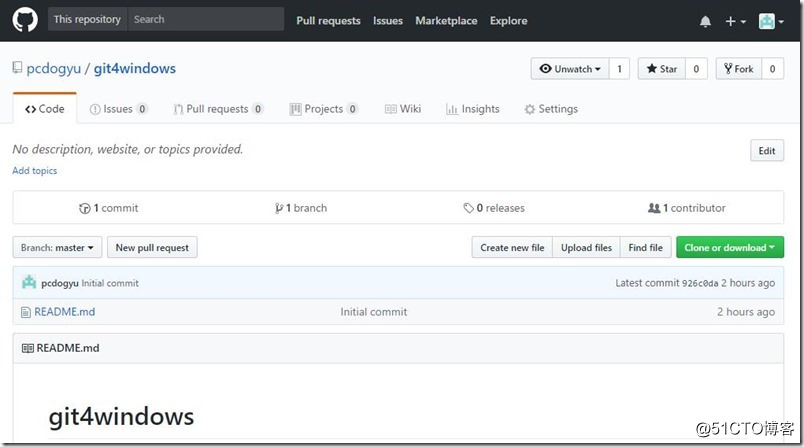View the Insights tab
Image resolution: width=804 pixels, height=447 pixels.
click(473, 109)
